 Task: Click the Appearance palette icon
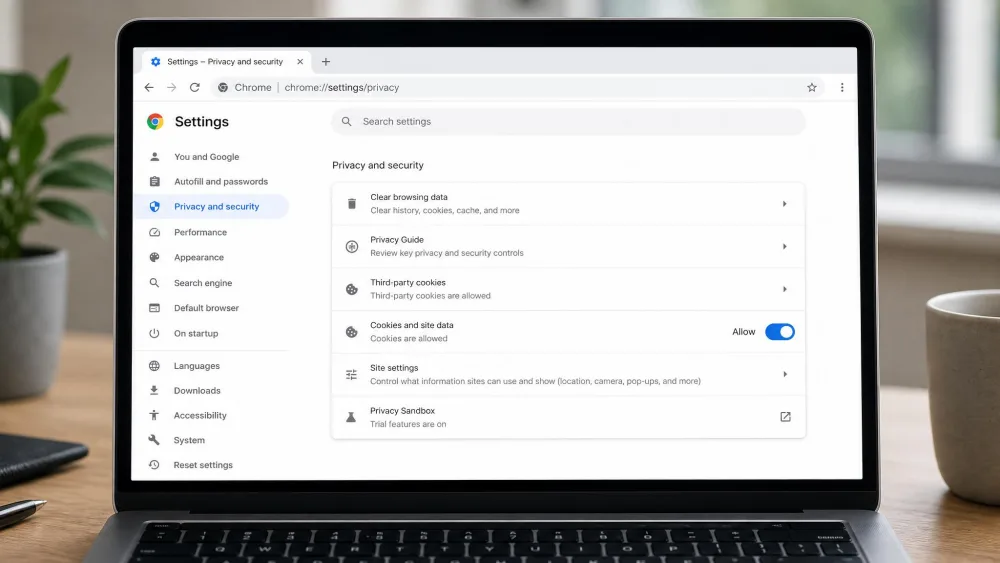(x=154, y=258)
